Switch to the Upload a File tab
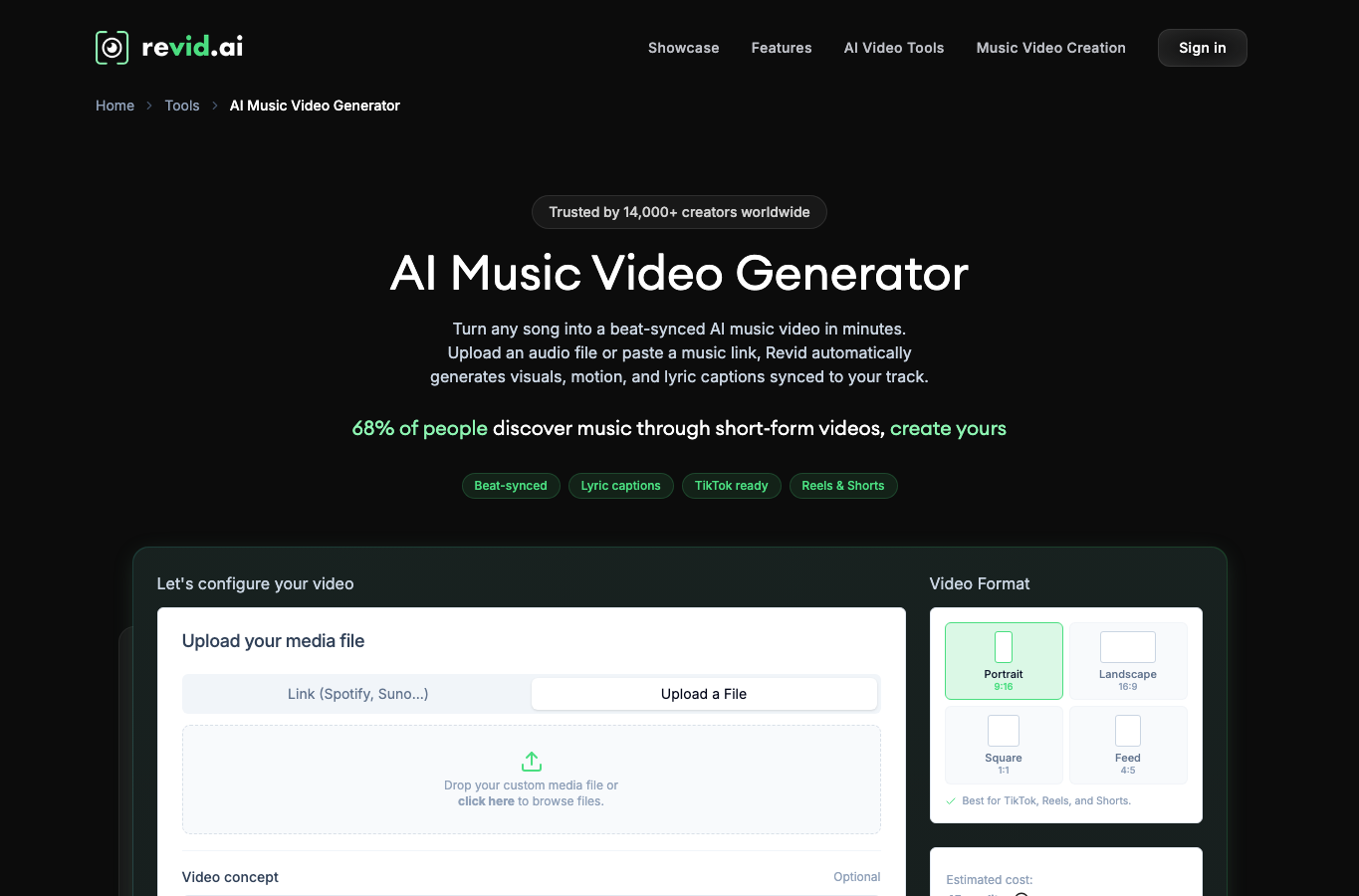The width and height of the screenshot is (1359, 896). [704, 694]
